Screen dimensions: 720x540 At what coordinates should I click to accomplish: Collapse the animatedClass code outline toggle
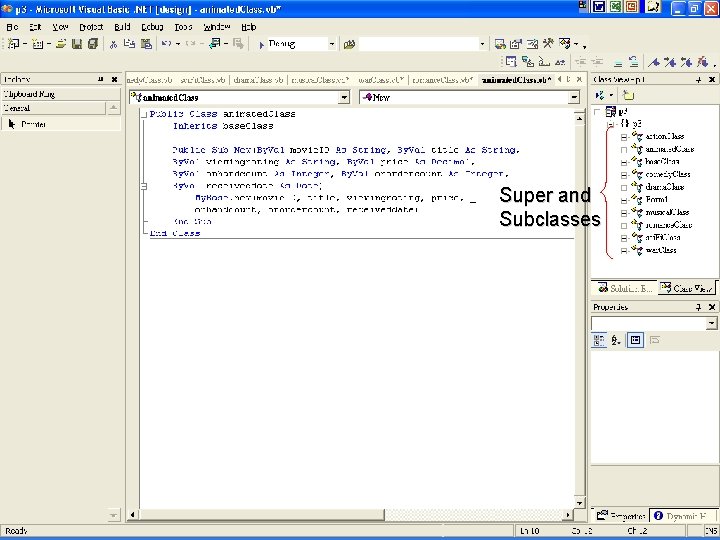tap(145, 113)
